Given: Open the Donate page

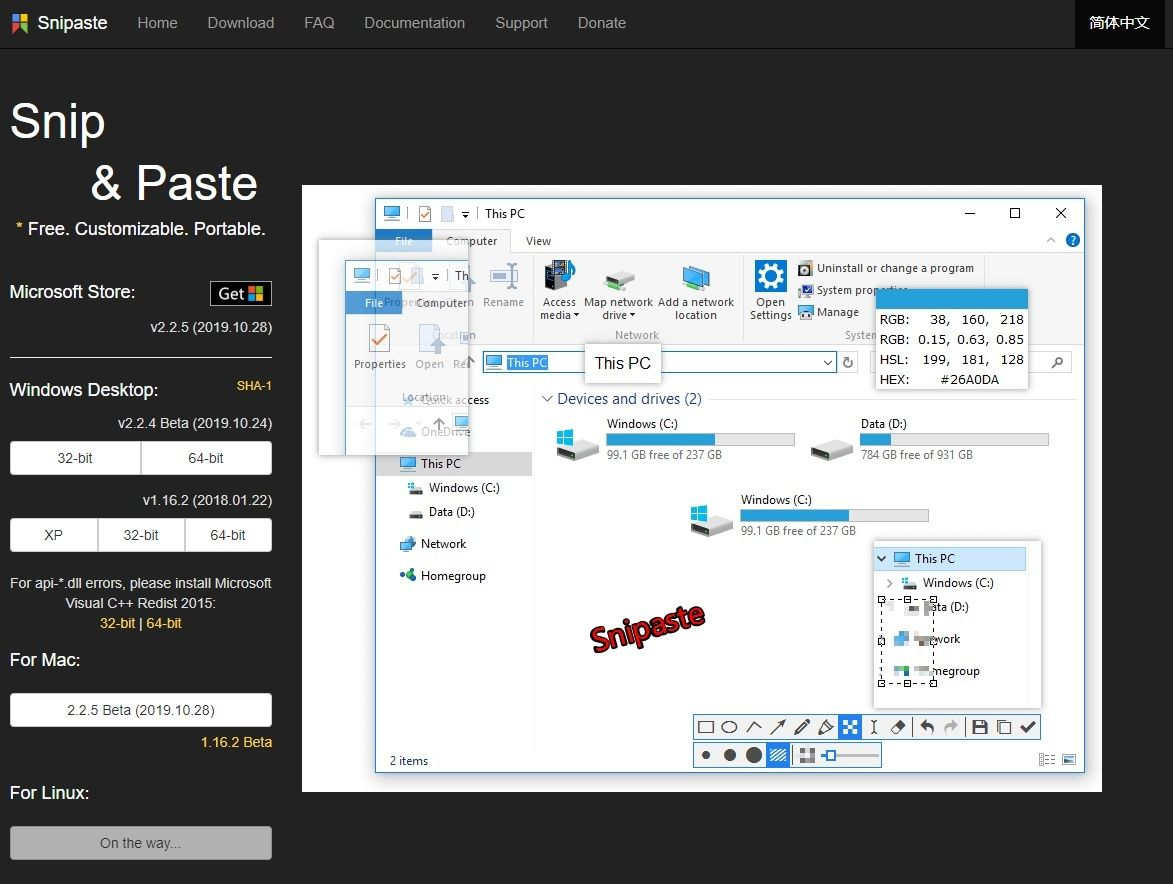Looking at the screenshot, I should pos(601,23).
